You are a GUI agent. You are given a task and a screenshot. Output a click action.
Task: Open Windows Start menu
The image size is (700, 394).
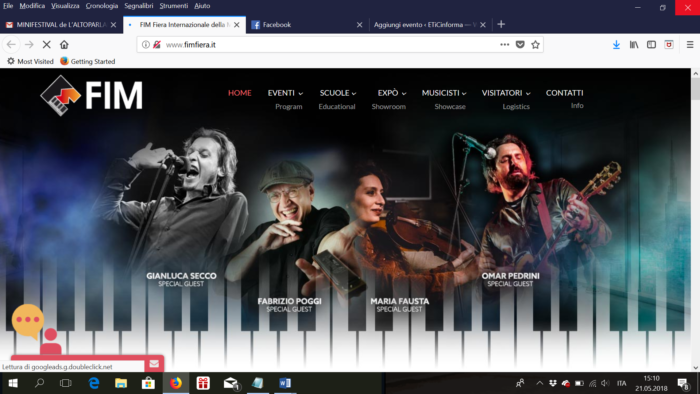point(13,383)
